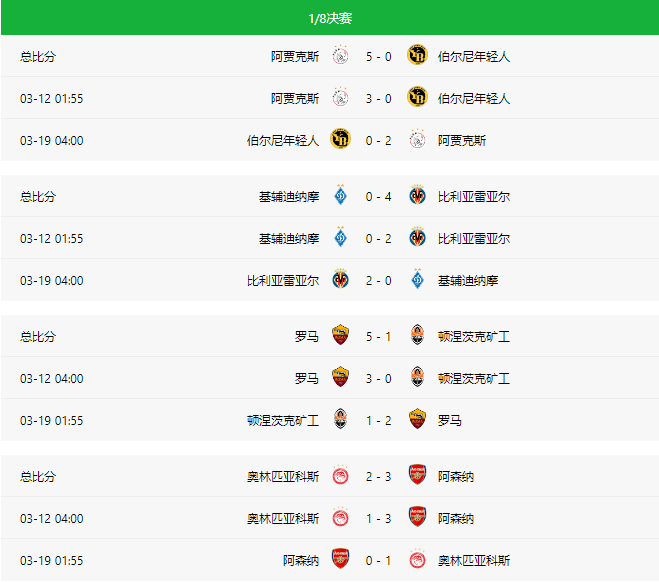Click Olympiacos crest in aggregate row

(340, 475)
